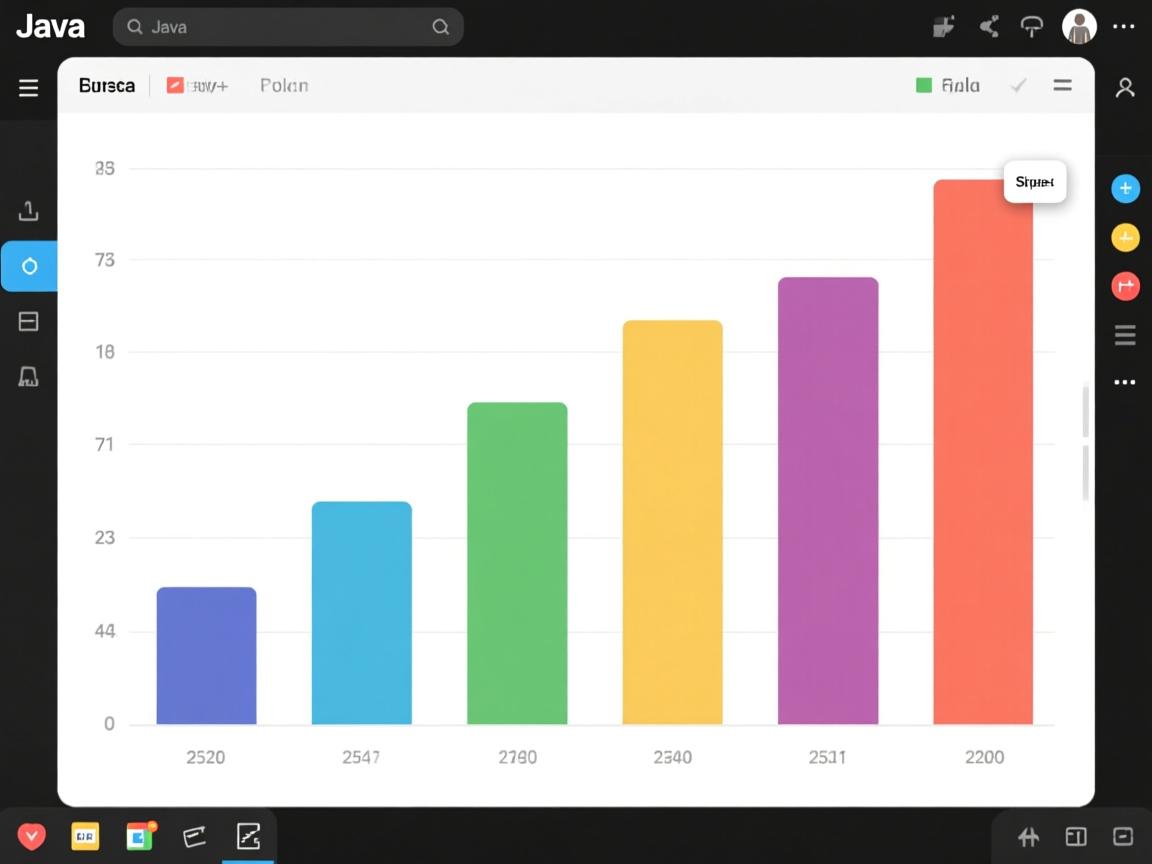Viewport: 1152px width, 864px height.
Task: Switch to the Bursca tab
Action: pyautogui.click(x=106, y=86)
